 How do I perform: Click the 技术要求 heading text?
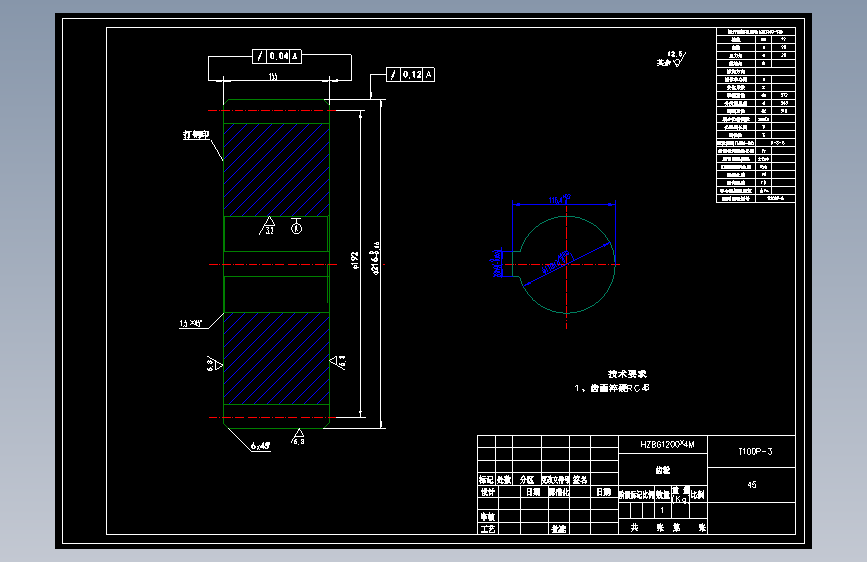point(627,374)
